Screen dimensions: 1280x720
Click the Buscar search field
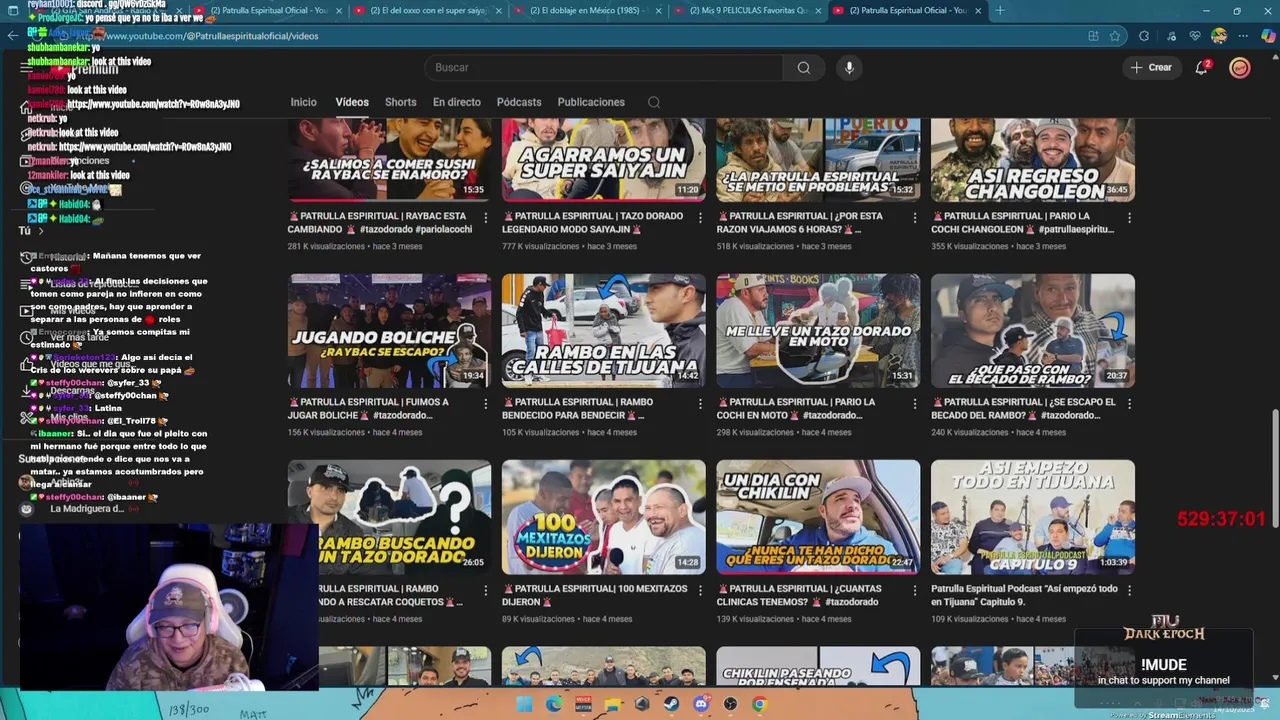[605, 68]
